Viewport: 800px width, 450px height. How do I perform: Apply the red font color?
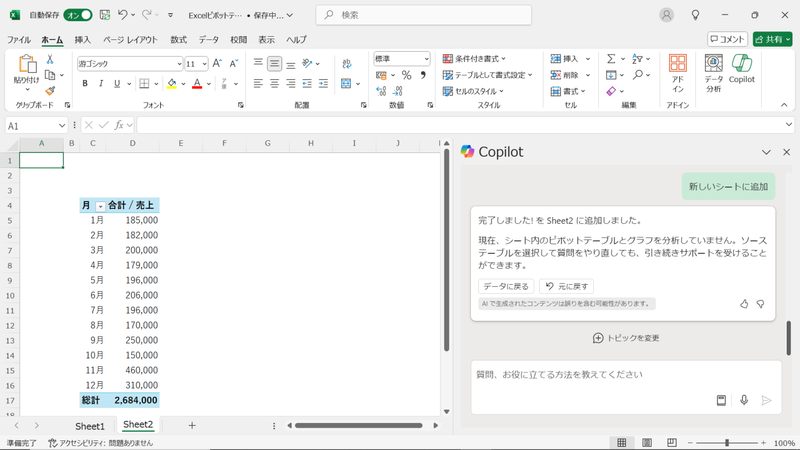197,84
